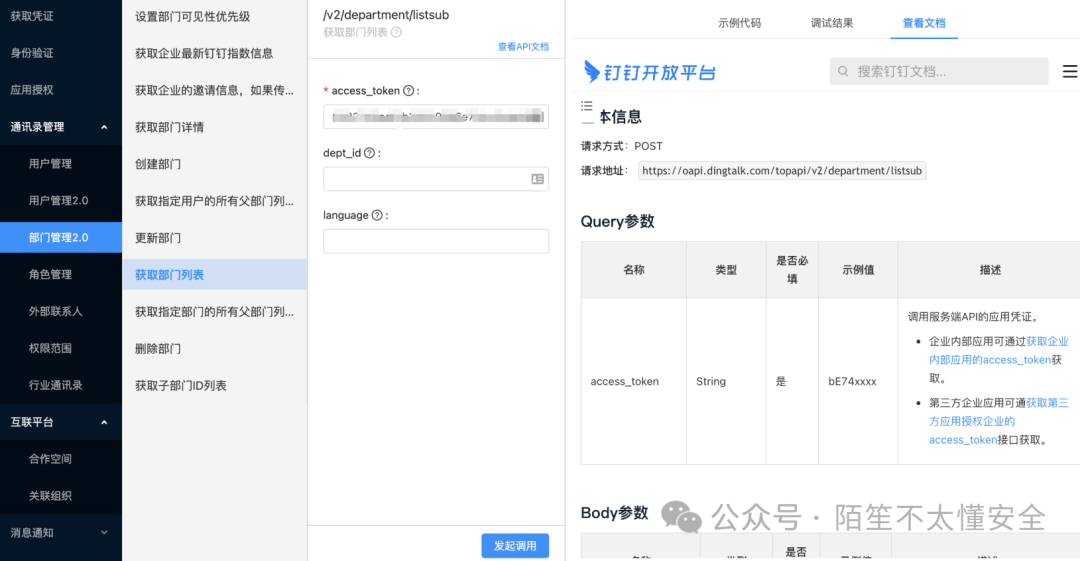The width and height of the screenshot is (1080, 561).
Task: Choose API 更新部门
Action: pos(214,238)
